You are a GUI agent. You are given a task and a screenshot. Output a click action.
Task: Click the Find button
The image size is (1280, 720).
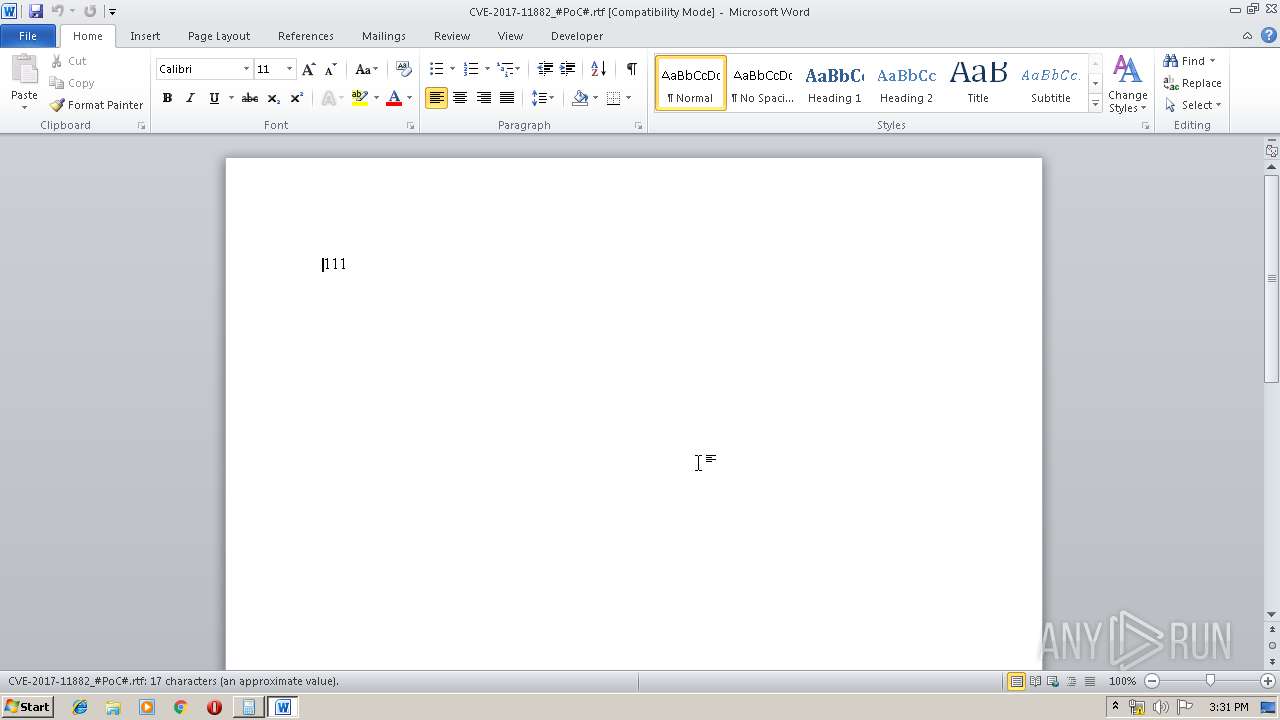pyautogui.click(x=1185, y=61)
